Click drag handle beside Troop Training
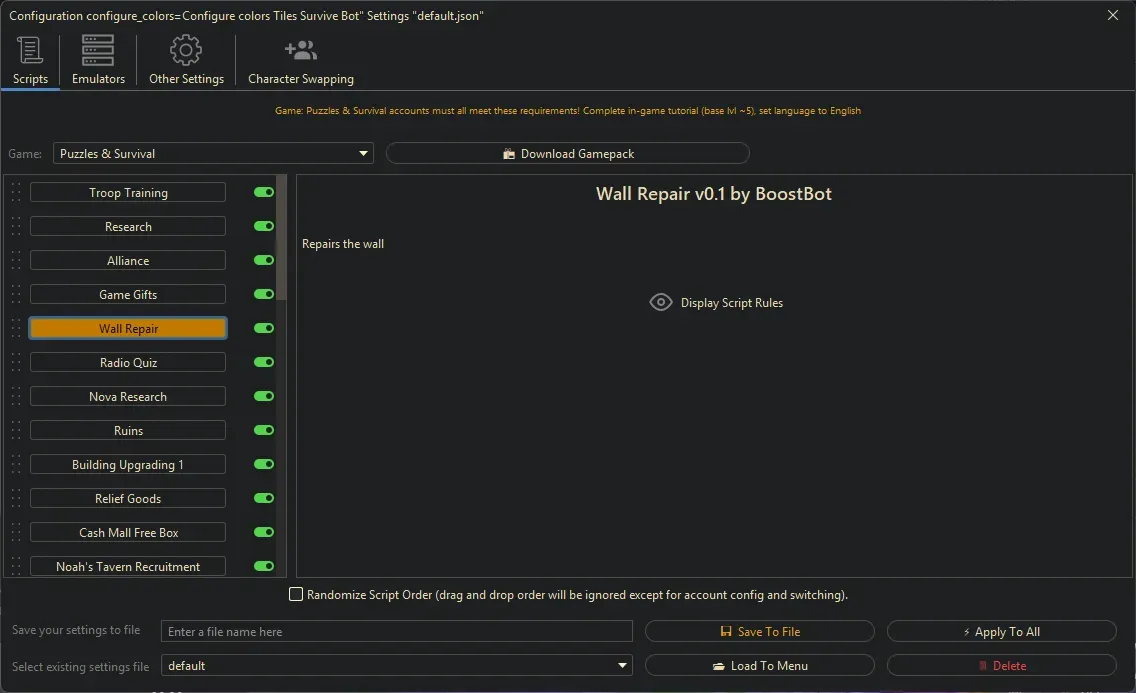This screenshot has height=693, width=1136. coord(16,193)
